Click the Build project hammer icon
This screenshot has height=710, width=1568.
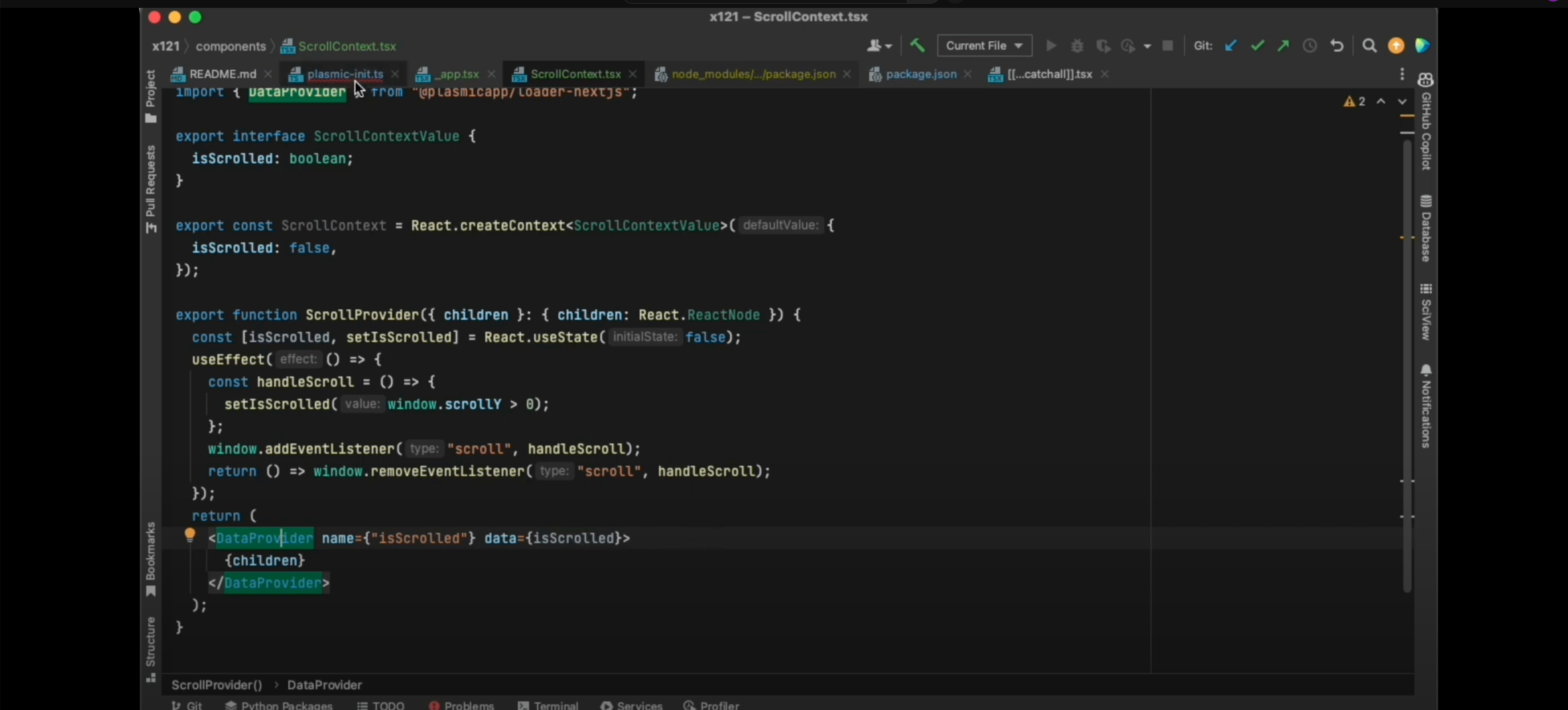[917, 46]
